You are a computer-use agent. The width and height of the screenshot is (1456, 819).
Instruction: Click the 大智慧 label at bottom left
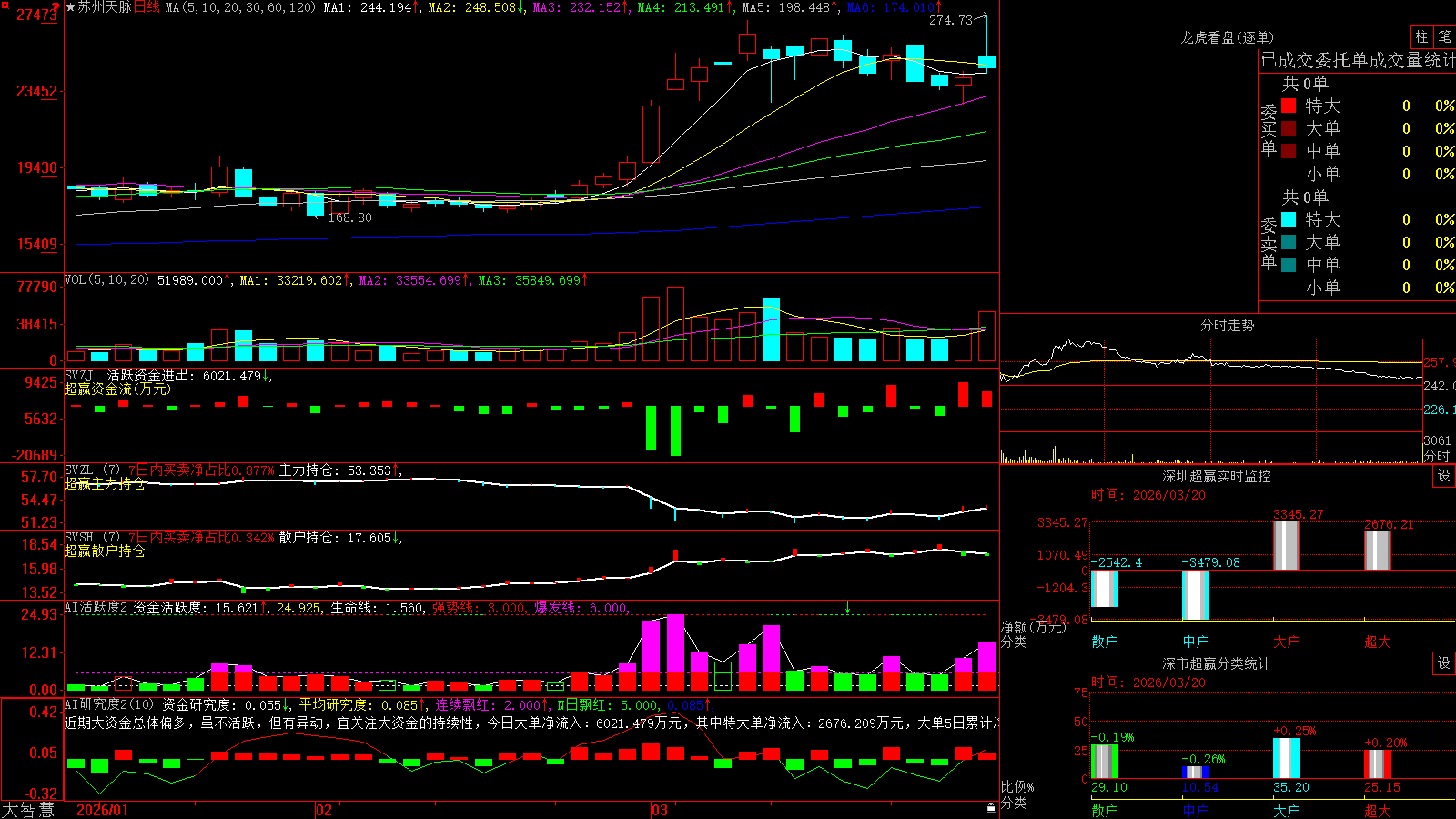[x=28, y=809]
